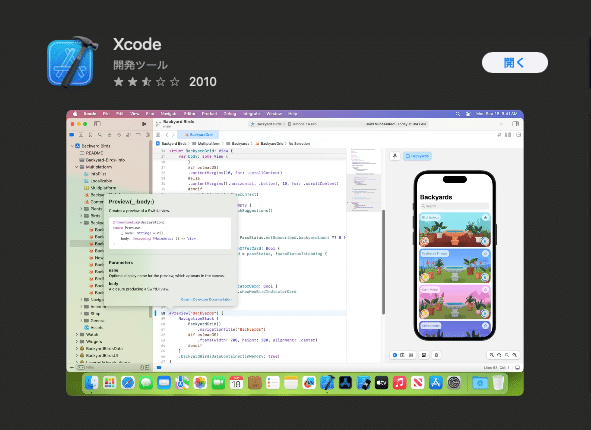Click Notes in the dock
This screenshot has width=591, height=430.
291,383
